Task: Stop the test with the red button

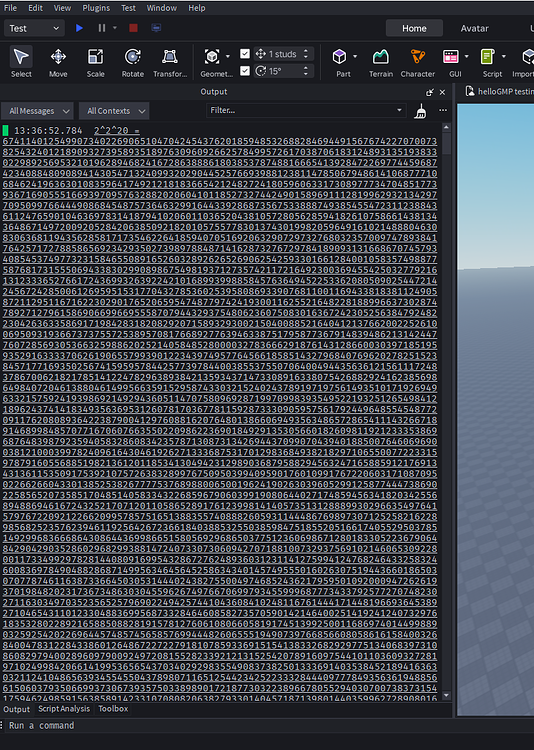Action: pos(134,28)
